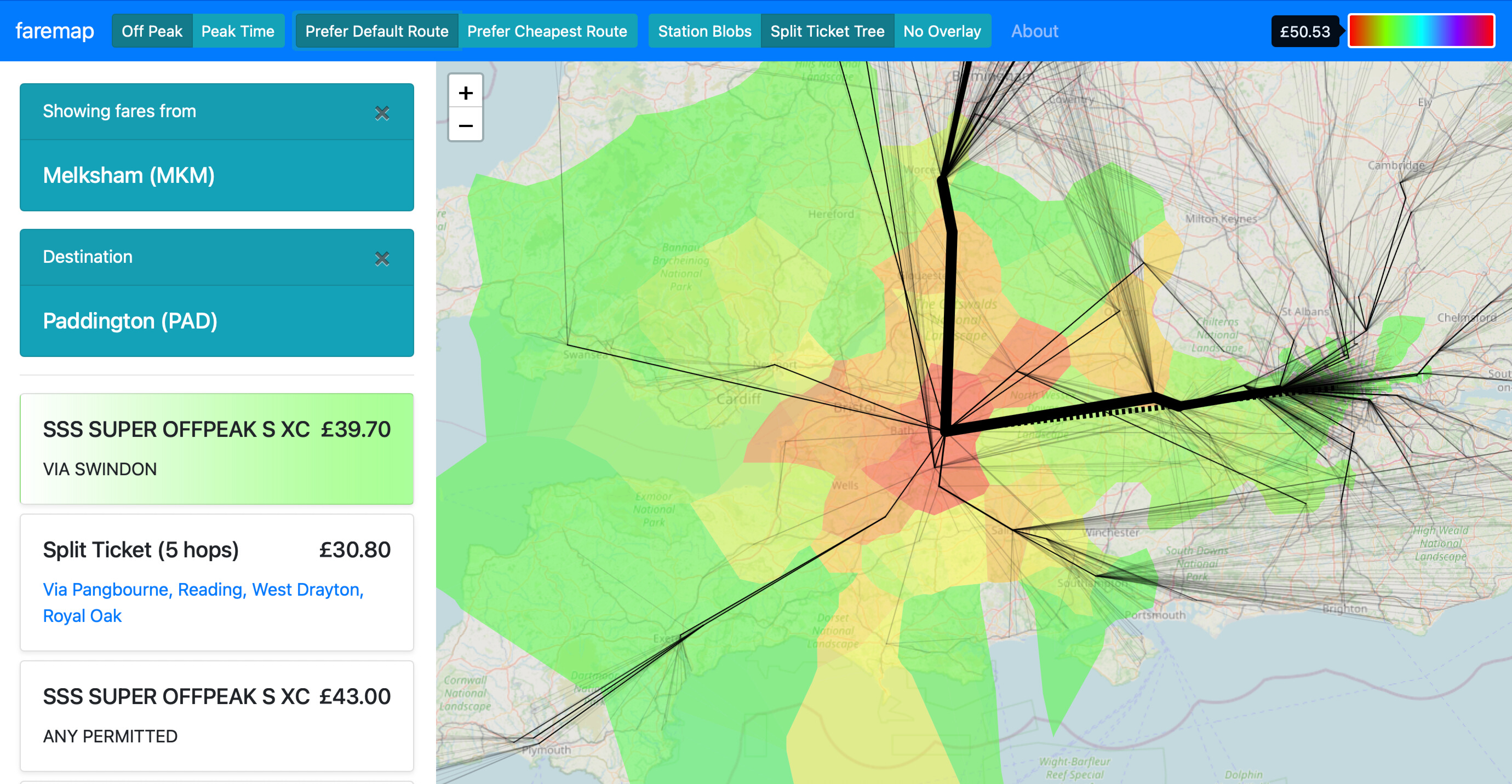Show the Split Ticket Tree overlay
1512x784 pixels.
827,31
